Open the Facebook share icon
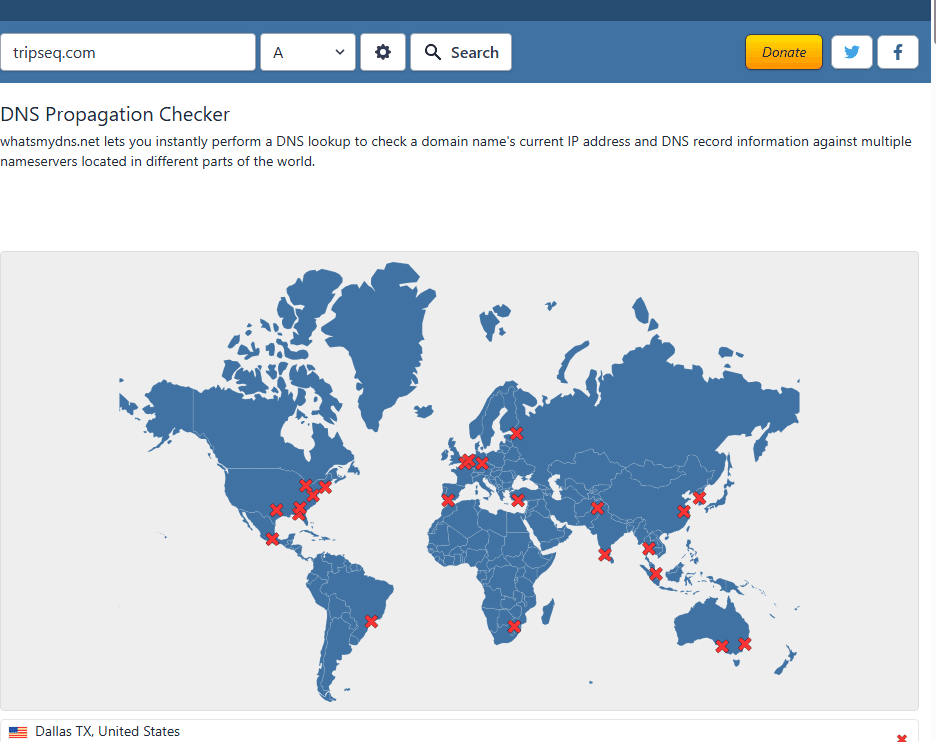Image resolution: width=936 pixels, height=742 pixels. tap(897, 53)
